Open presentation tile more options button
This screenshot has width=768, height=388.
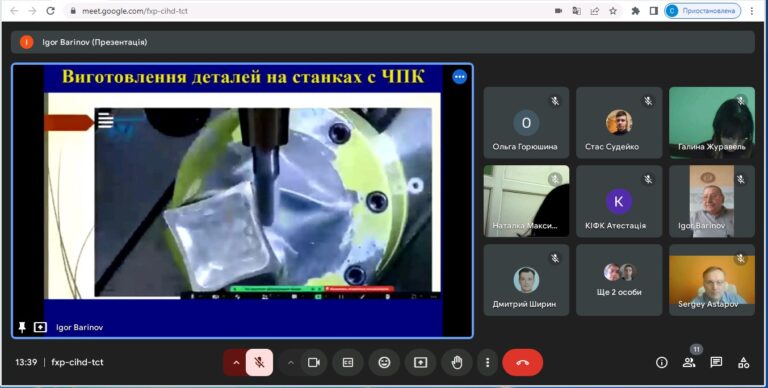(x=459, y=77)
